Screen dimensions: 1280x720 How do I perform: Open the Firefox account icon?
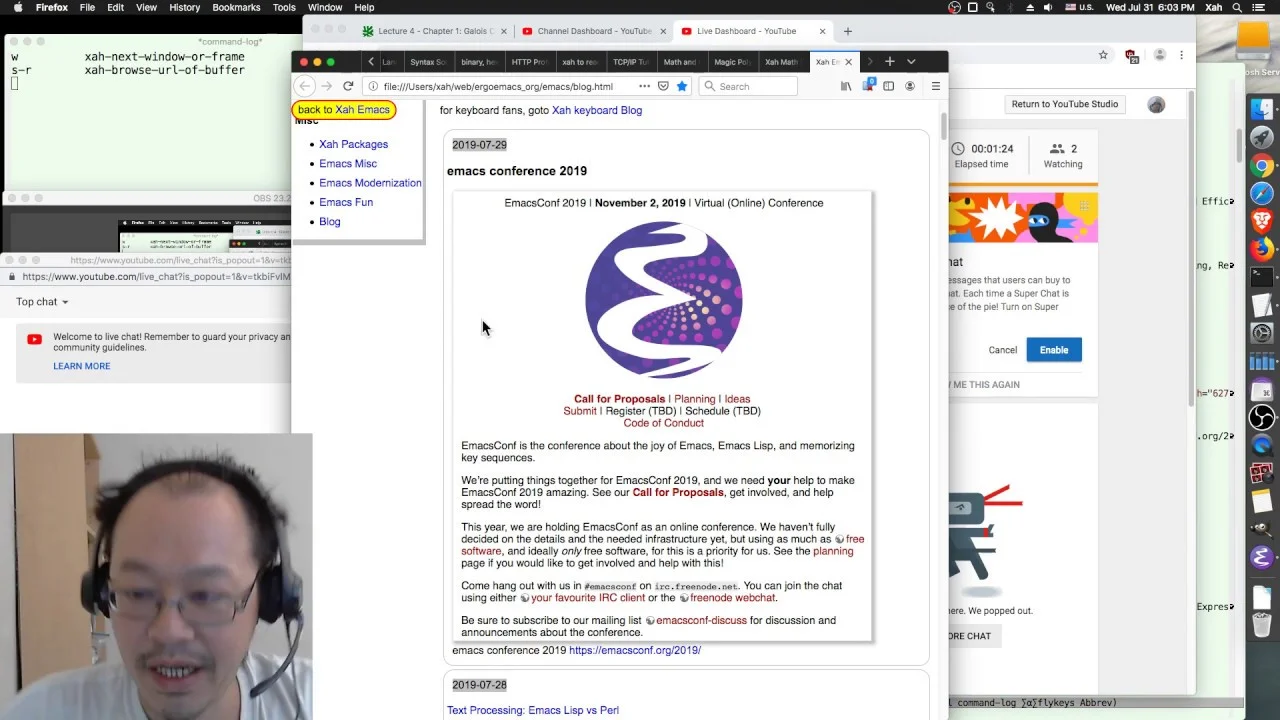pyautogui.click(x=910, y=86)
